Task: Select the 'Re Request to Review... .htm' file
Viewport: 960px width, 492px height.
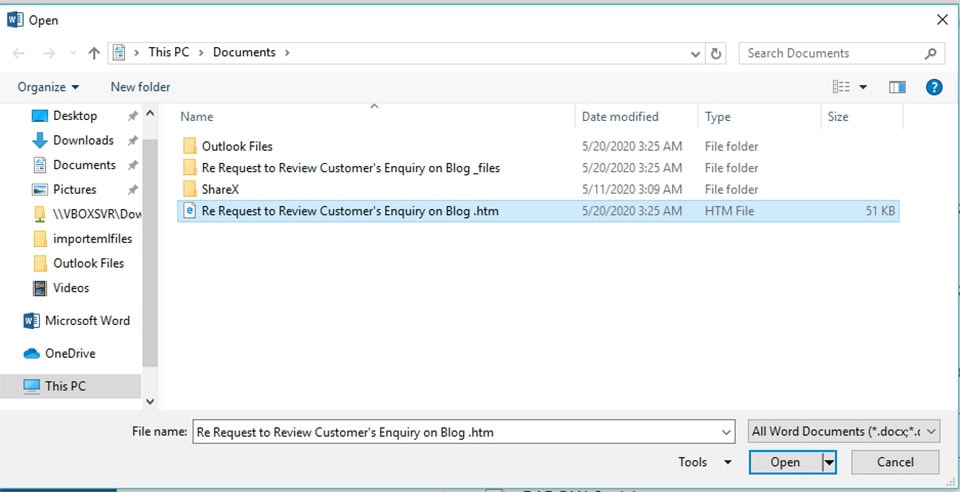Action: [x=538, y=211]
